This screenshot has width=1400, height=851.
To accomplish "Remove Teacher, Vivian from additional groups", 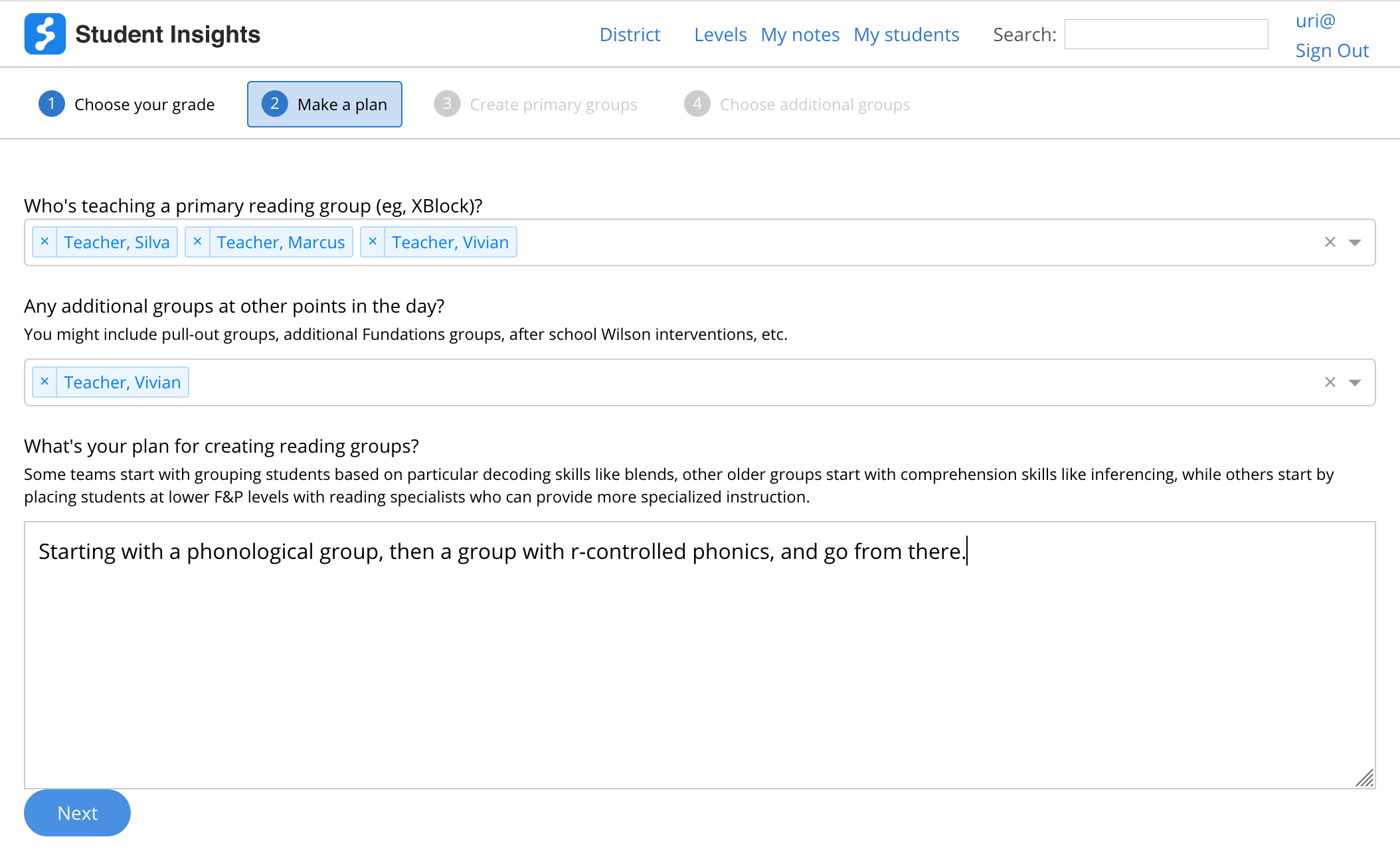I will pyautogui.click(x=44, y=382).
